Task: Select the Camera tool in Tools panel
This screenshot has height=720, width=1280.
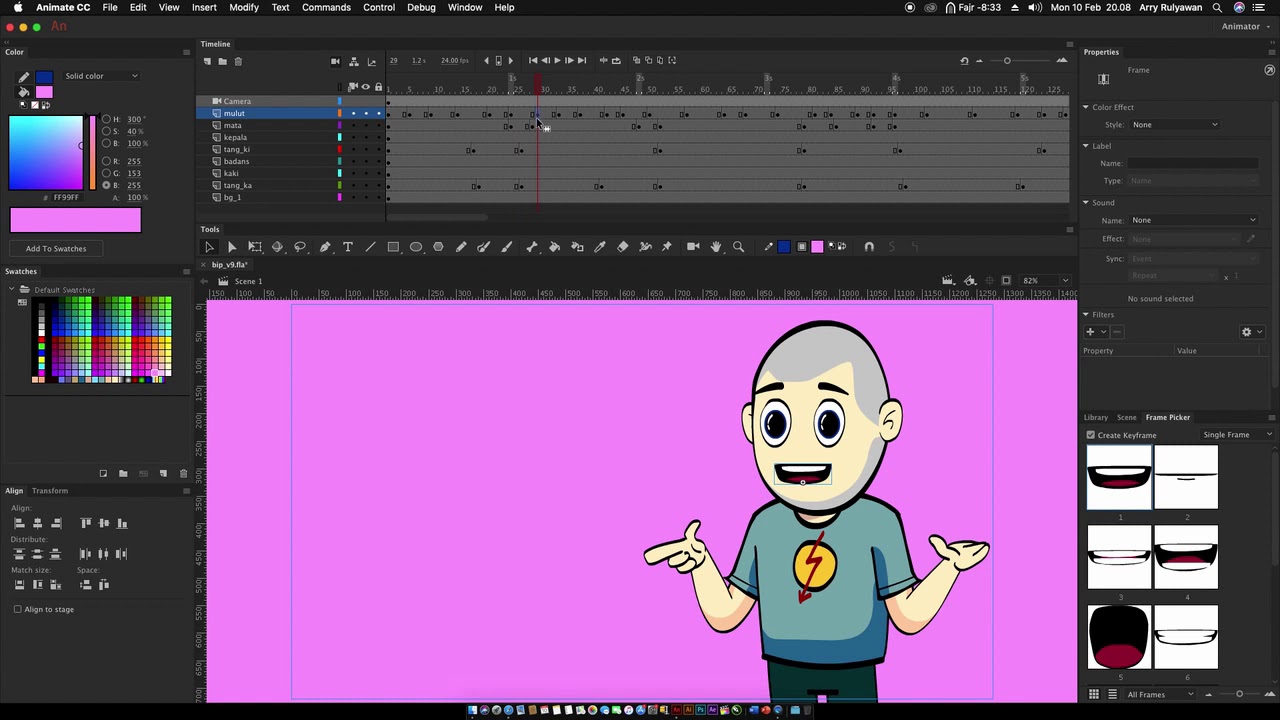Action: [x=693, y=247]
